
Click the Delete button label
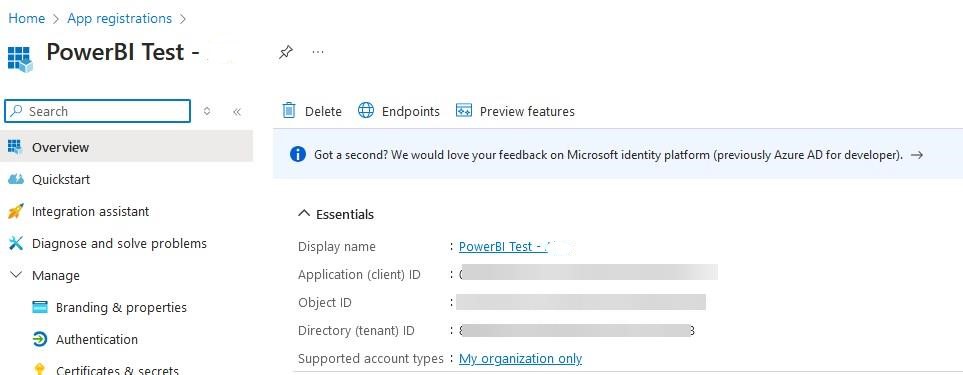(323, 111)
